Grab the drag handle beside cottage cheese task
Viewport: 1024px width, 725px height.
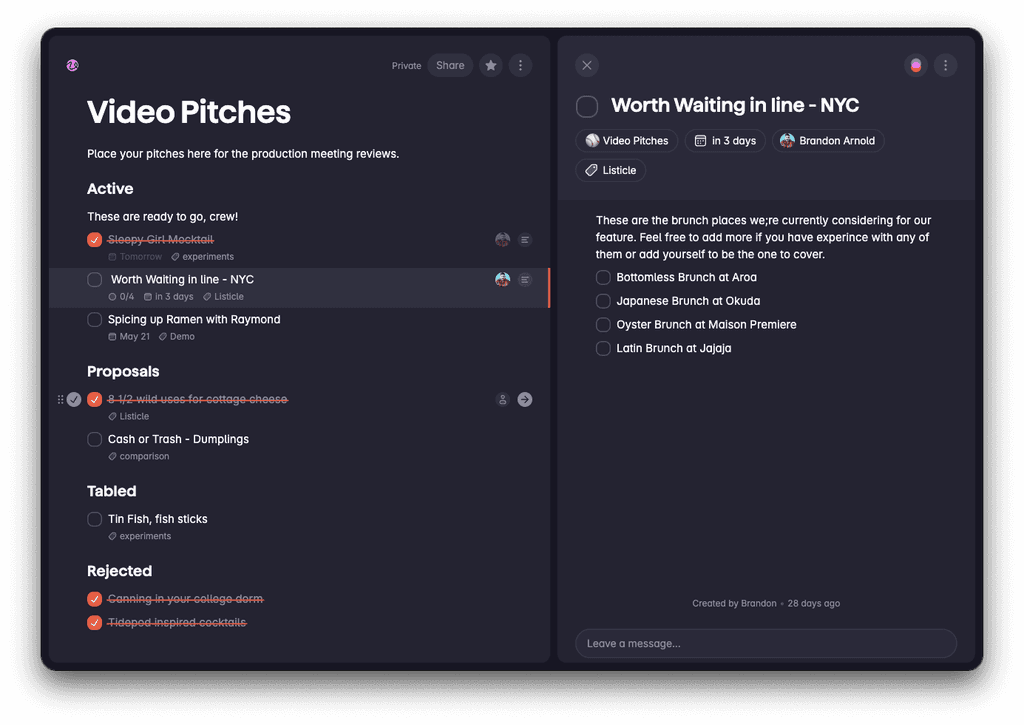60,399
